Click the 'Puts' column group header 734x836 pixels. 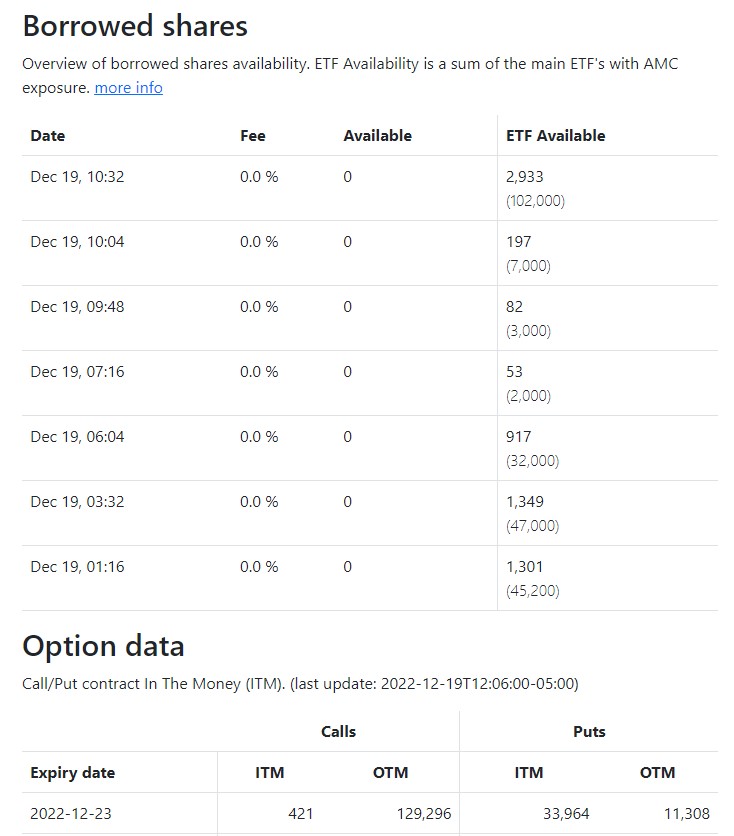click(589, 732)
